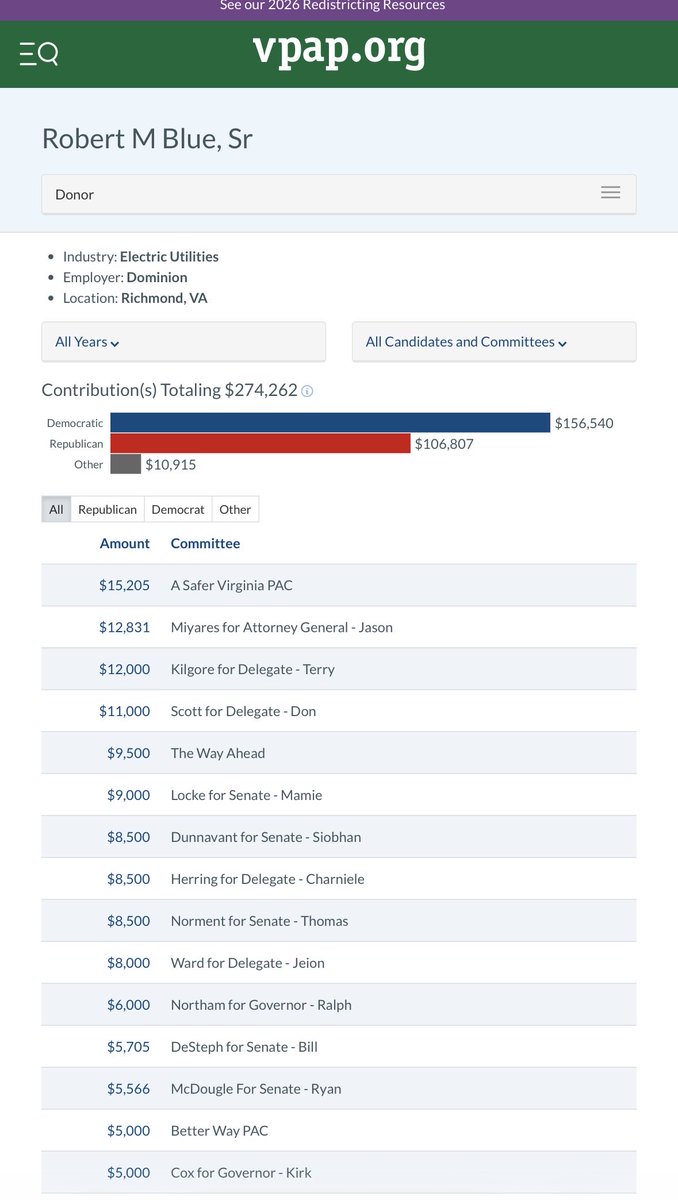Click $8,500 amount for Dunnavant
Screen dimensions: 678x1200
128,837
